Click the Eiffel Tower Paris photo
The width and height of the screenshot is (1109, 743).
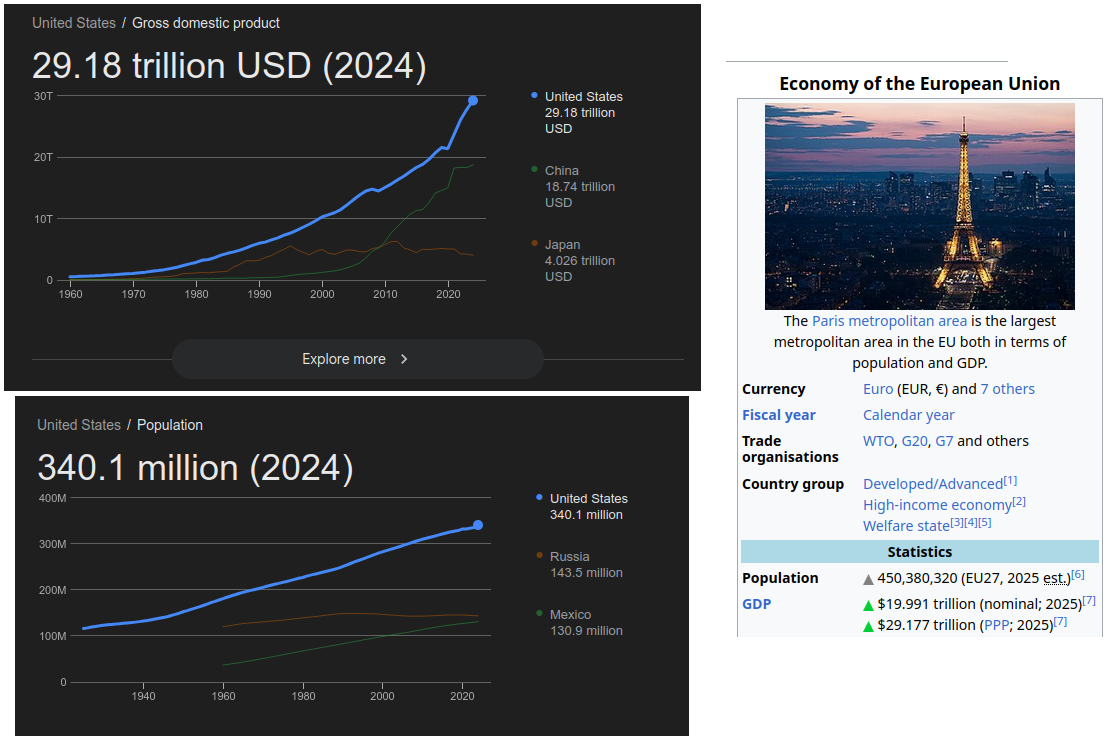[919, 206]
